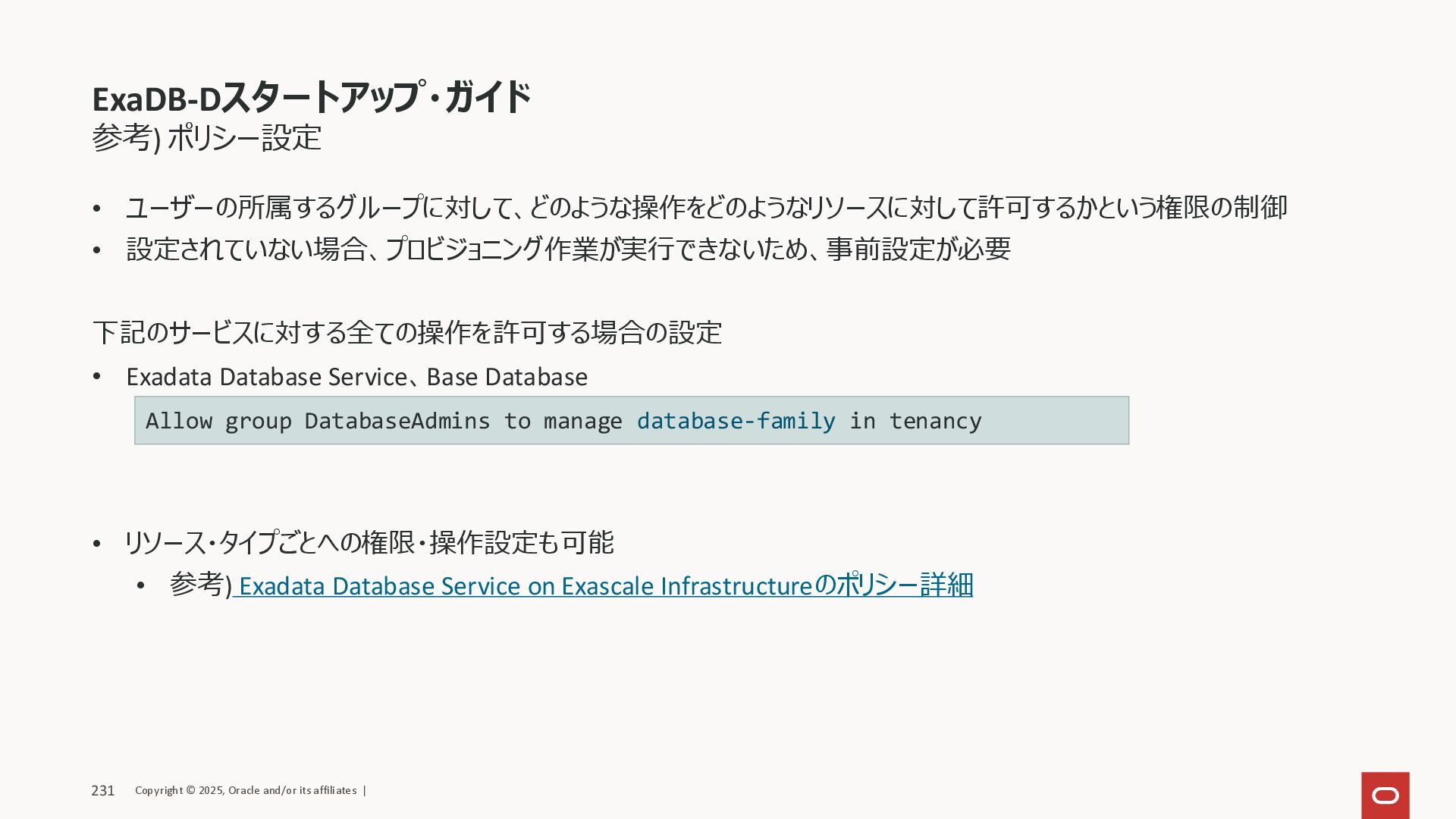
Task: Click the '参考)' label before the link
Action: (200, 585)
